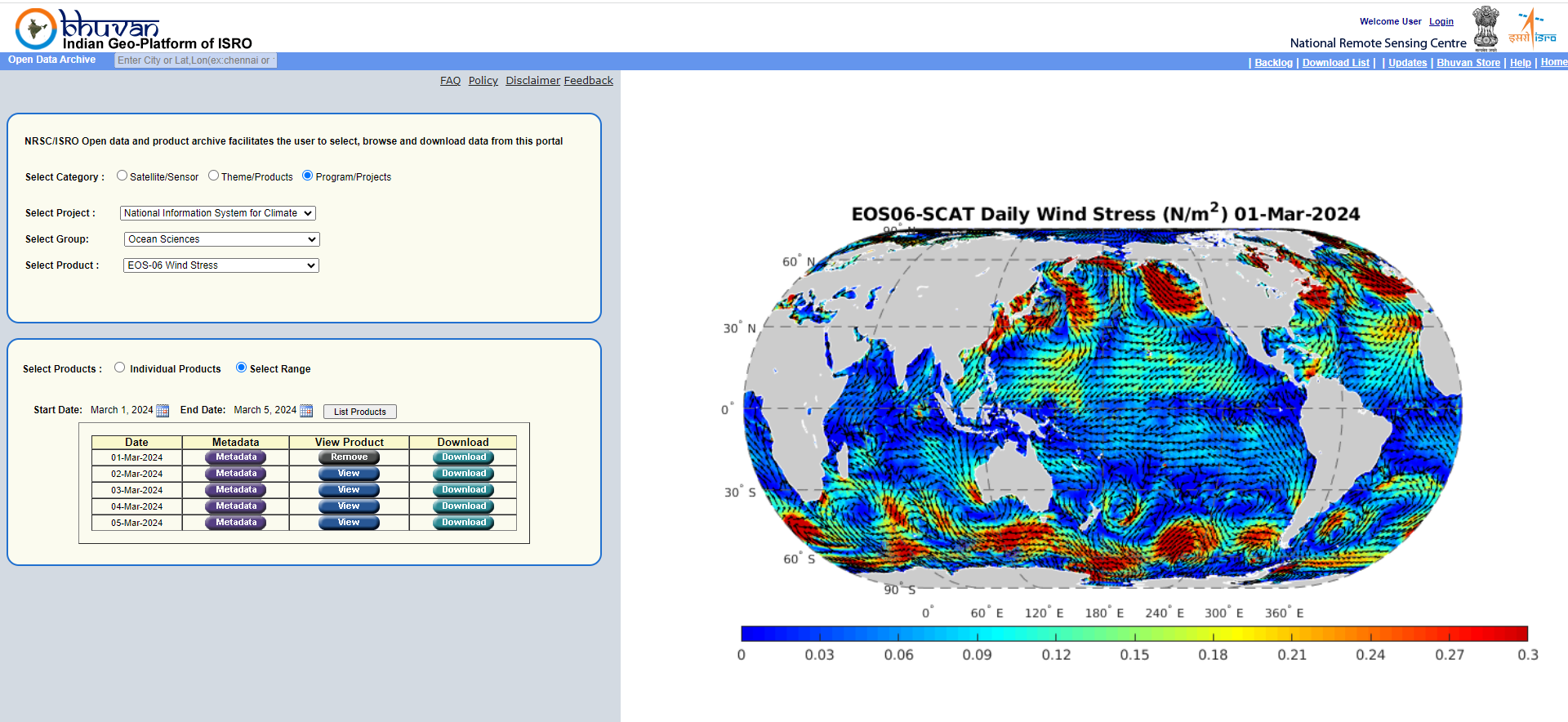Click Metadata for 02-Mar-2024
This screenshot has height=722, width=1568.
pos(236,474)
